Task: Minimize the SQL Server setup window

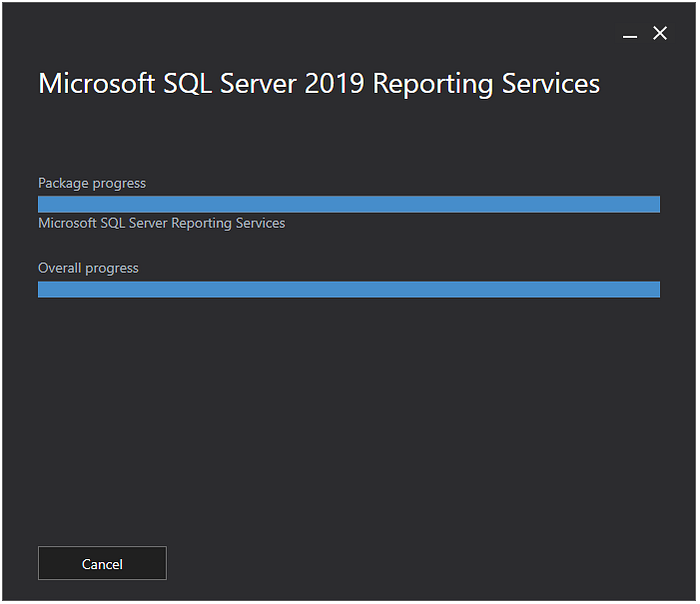Action: (x=630, y=33)
